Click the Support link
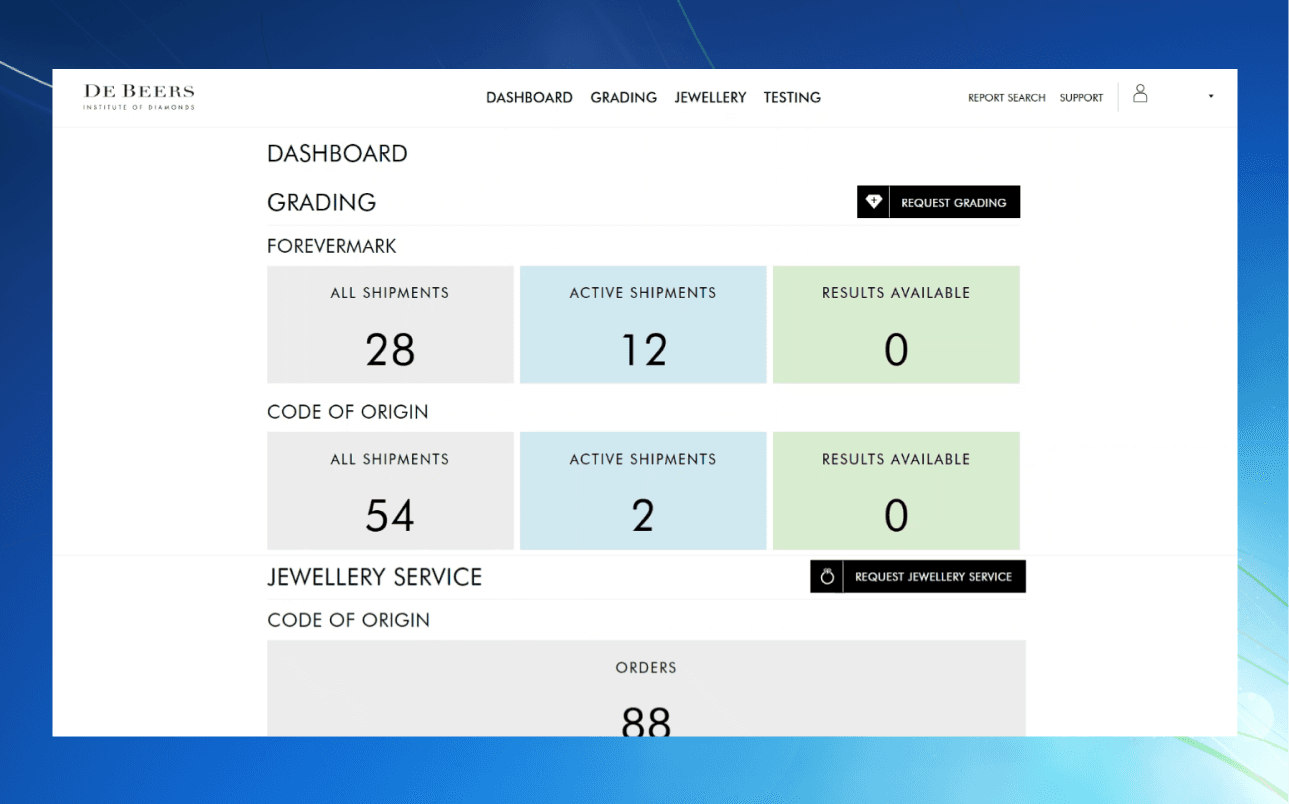1289x804 pixels. point(1081,98)
